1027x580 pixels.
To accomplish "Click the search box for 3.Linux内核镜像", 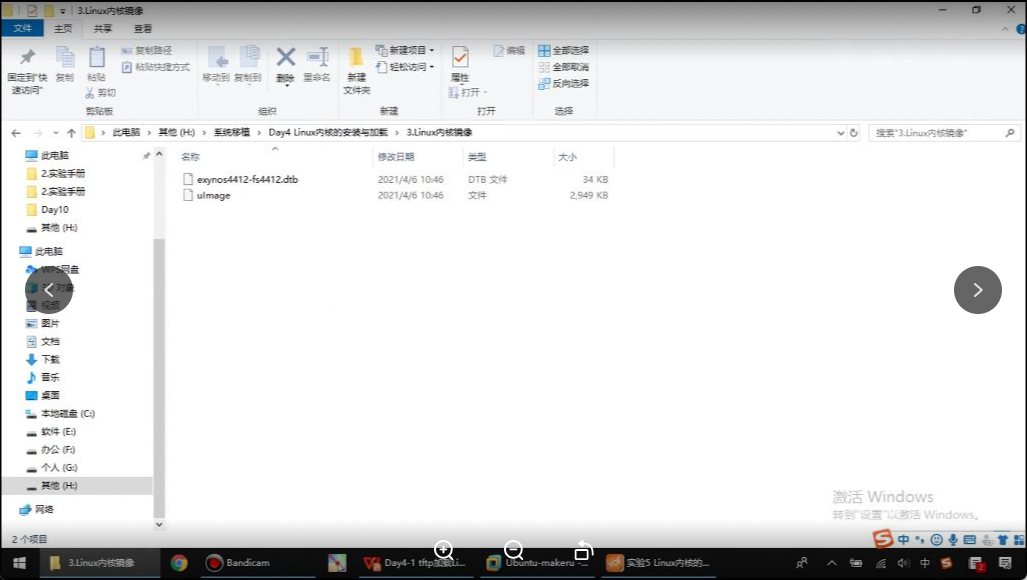I will [943, 133].
